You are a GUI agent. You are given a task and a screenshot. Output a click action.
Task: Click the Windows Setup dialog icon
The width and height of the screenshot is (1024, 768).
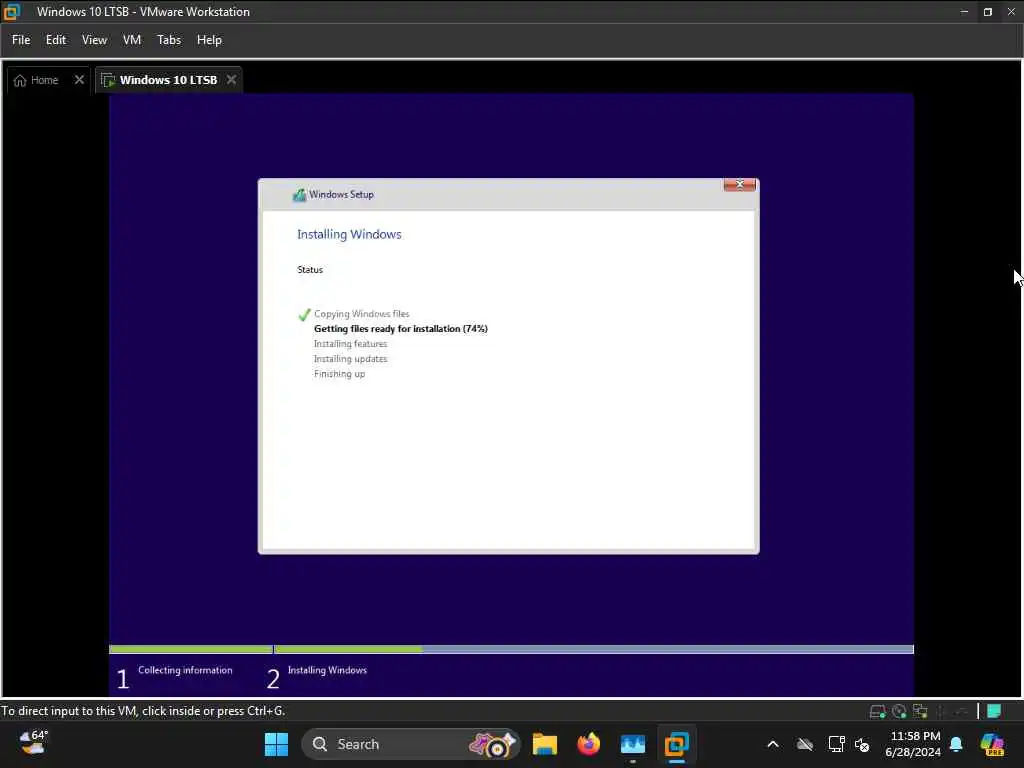pyautogui.click(x=299, y=195)
